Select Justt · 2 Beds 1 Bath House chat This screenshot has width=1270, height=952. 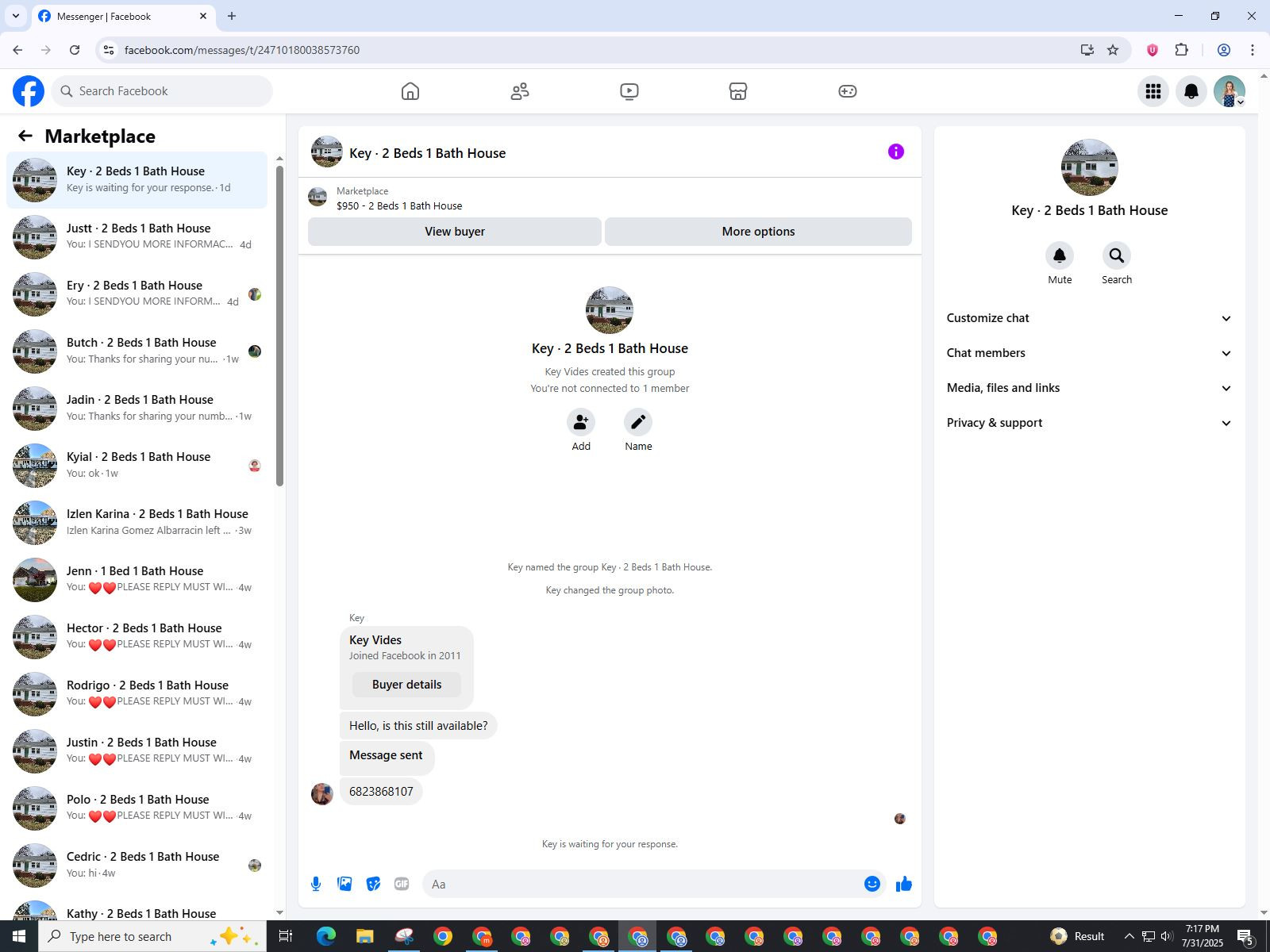click(137, 237)
